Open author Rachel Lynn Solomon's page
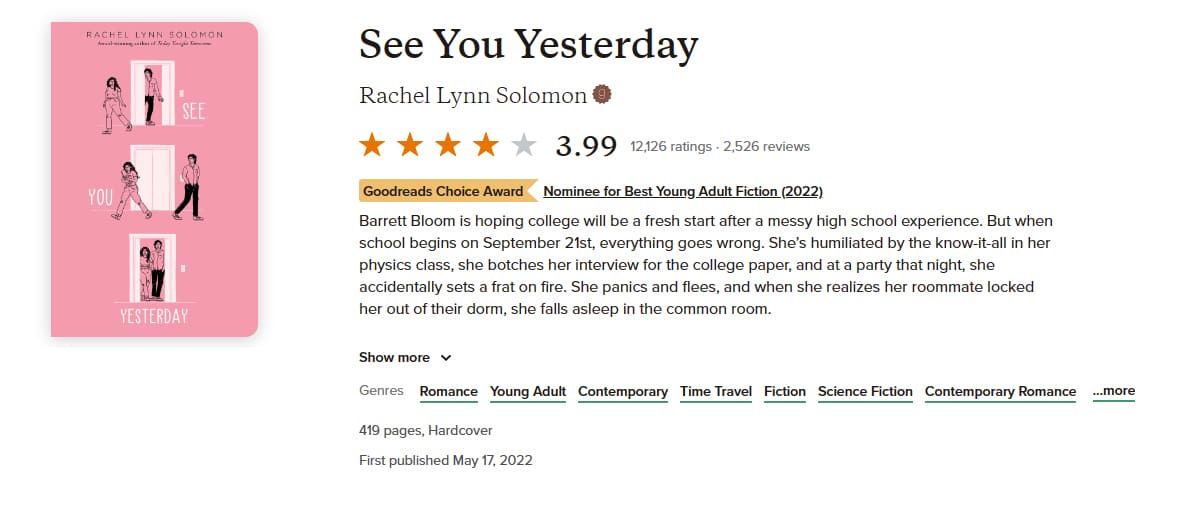Viewport: 1180px width, 531px height. (x=473, y=95)
